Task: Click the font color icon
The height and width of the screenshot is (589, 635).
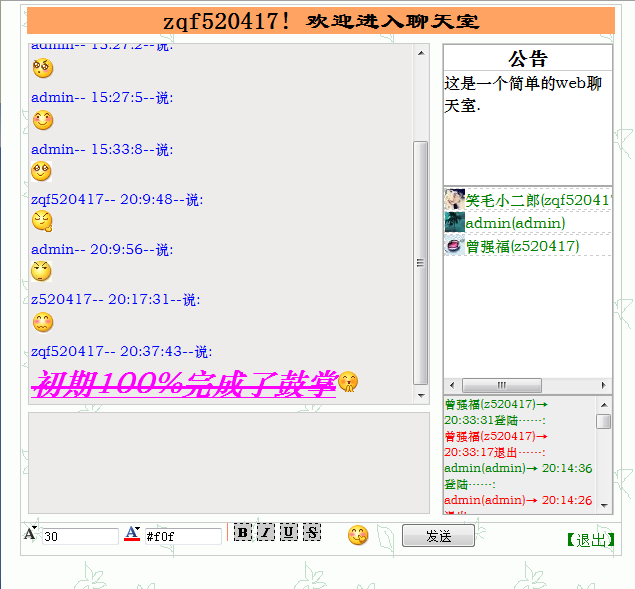Action: pos(132,534)
